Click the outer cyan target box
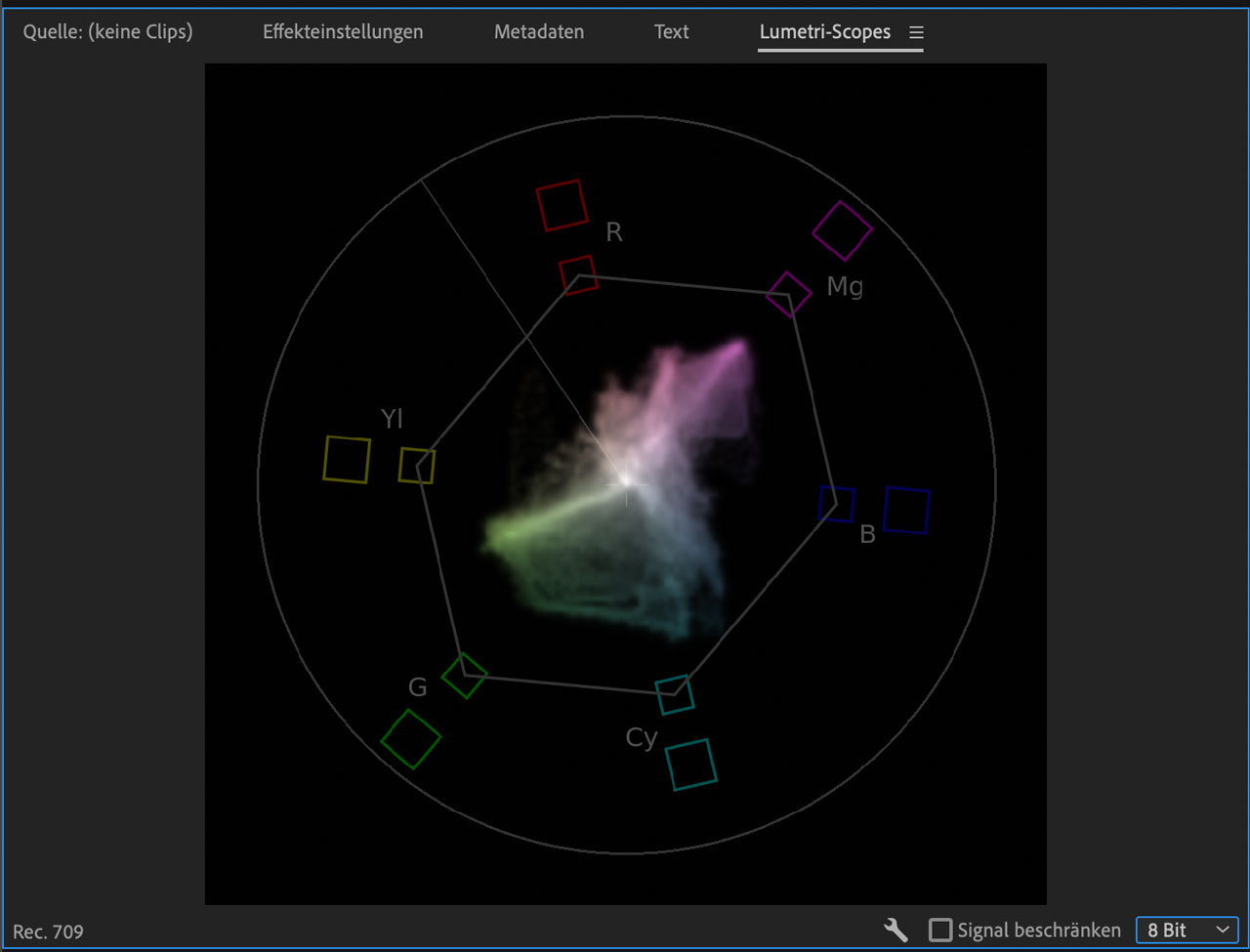Screen dimensions: 1250x952 [691, 765]
